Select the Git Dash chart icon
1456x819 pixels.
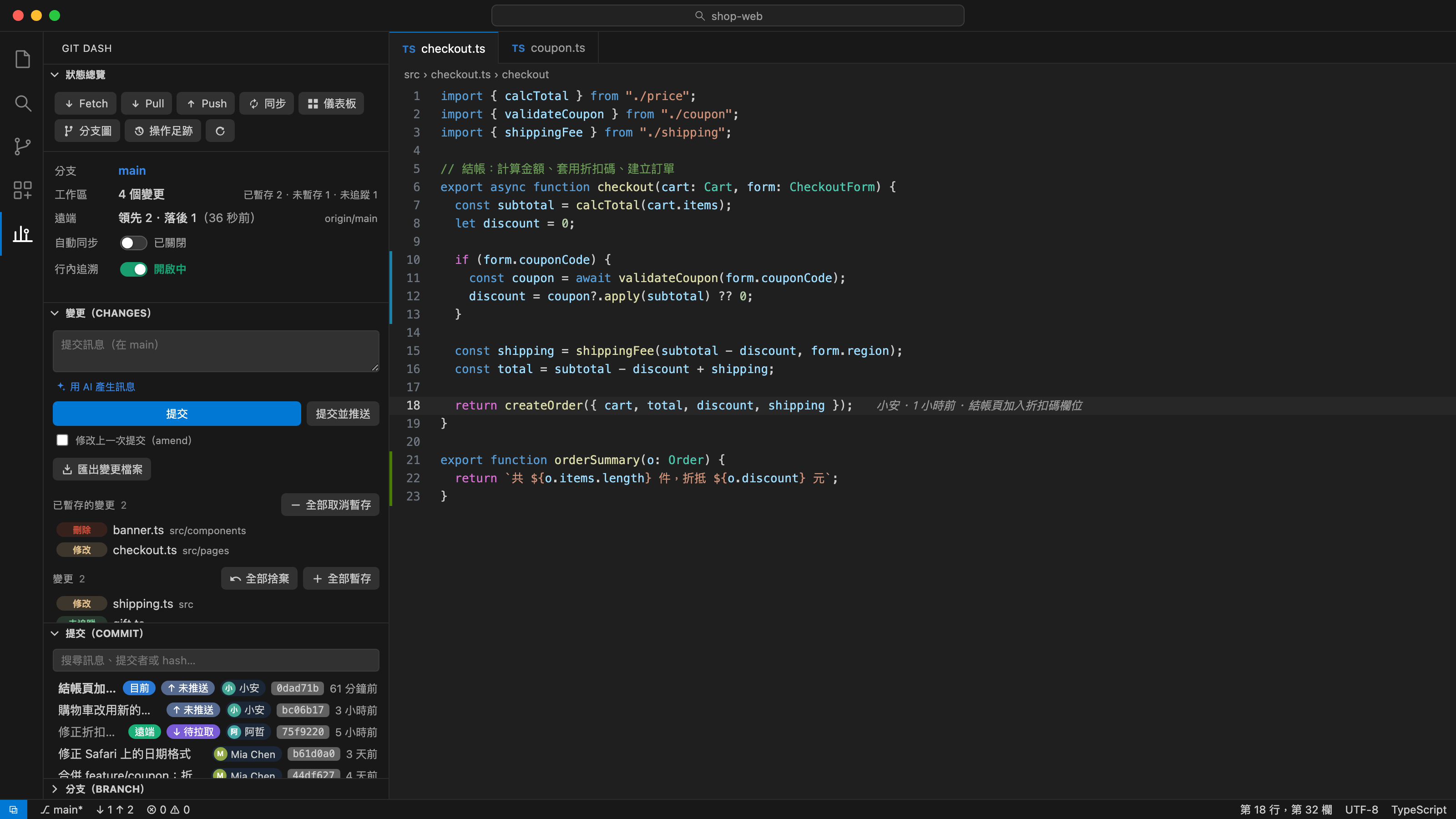(22, 233)
